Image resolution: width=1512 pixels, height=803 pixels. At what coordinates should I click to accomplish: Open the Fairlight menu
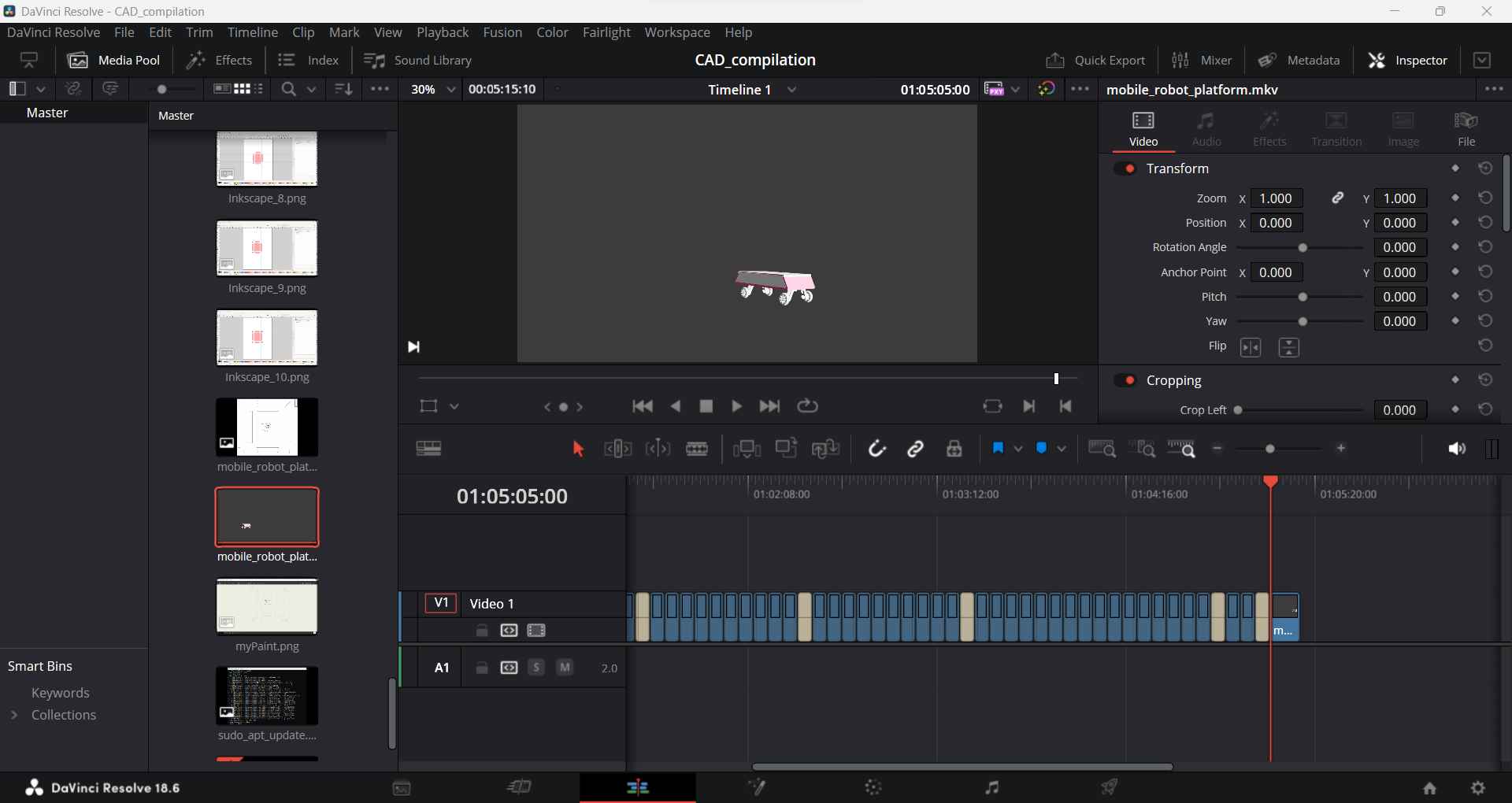(606, 32)
